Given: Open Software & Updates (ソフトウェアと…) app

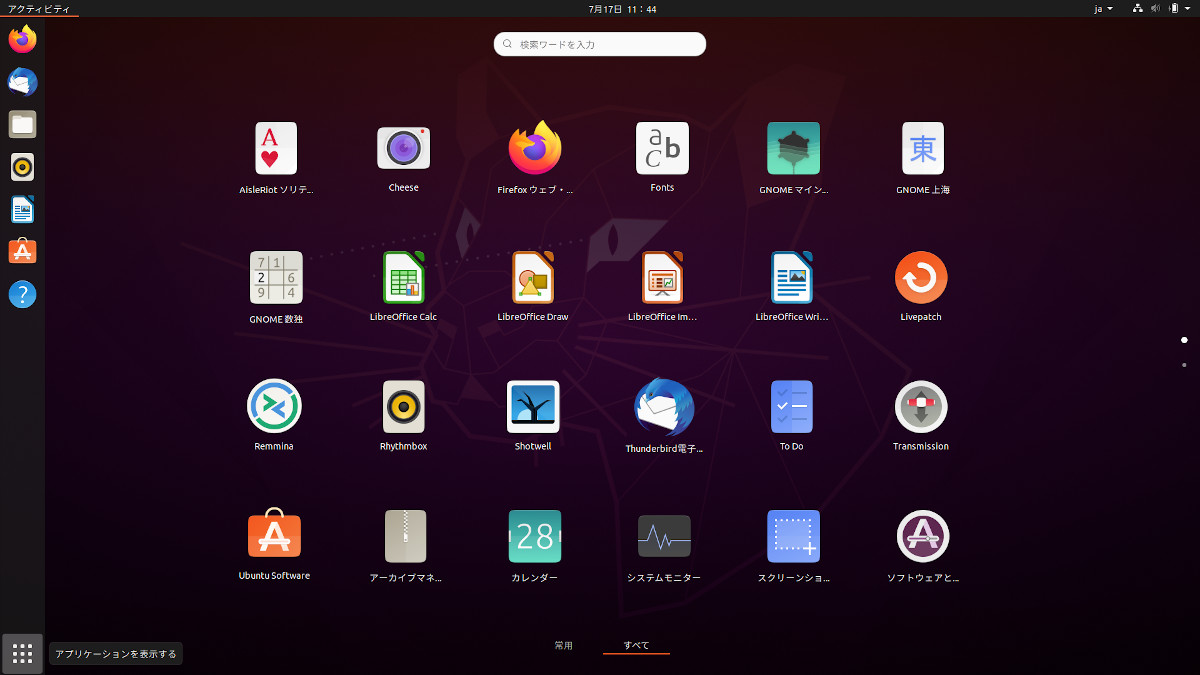Looking at the screenshot, I should pos(923,536).
